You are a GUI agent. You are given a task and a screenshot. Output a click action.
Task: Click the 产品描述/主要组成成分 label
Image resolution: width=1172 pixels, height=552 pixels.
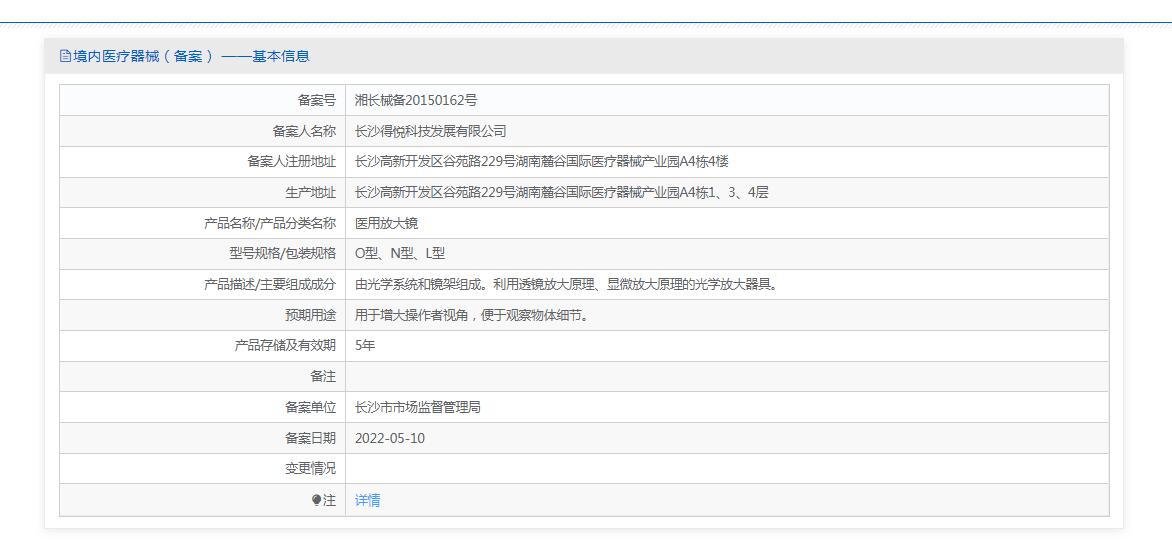[270, 285]
